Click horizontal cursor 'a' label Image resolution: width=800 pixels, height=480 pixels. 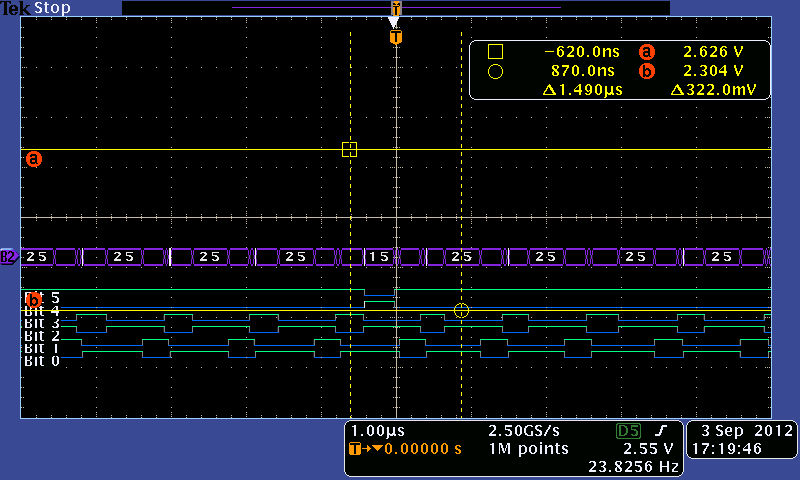coord(34,159)
